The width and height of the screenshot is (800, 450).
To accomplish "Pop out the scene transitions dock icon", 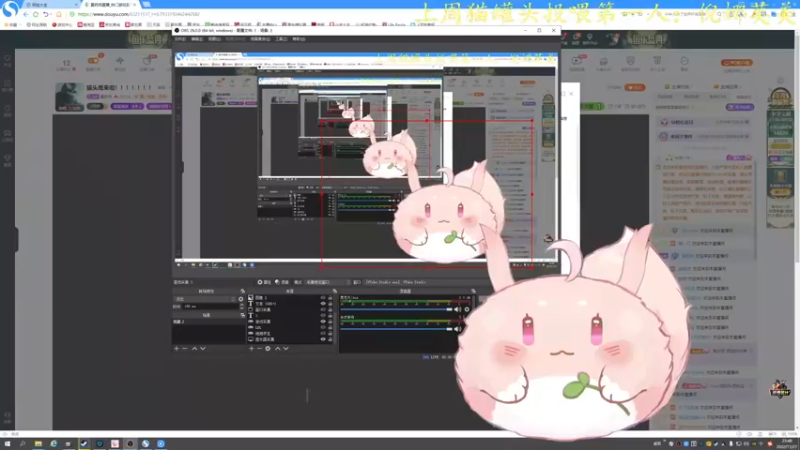I will tap(242, 291).
